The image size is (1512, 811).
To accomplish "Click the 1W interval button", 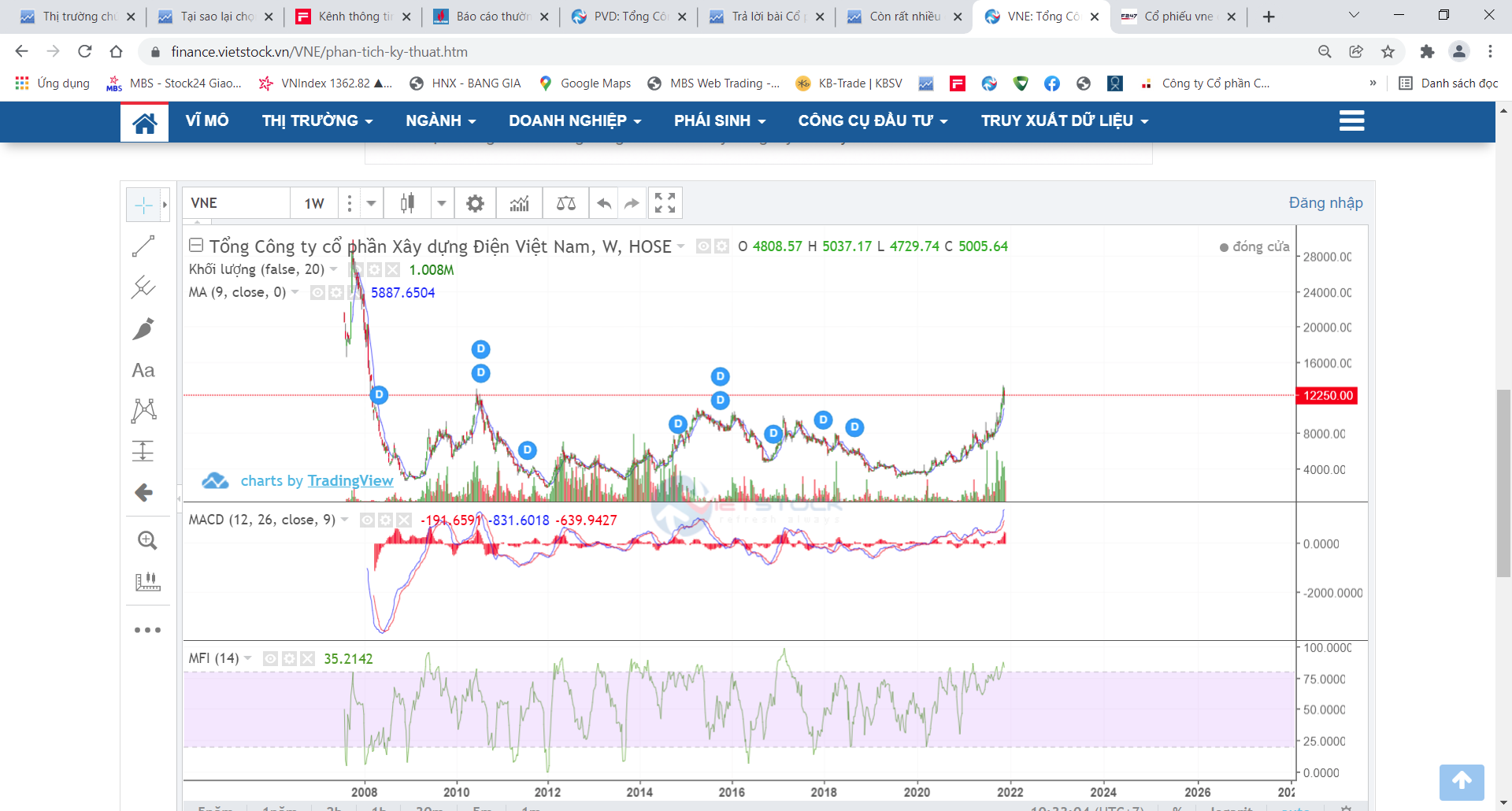I will (314, 203).
